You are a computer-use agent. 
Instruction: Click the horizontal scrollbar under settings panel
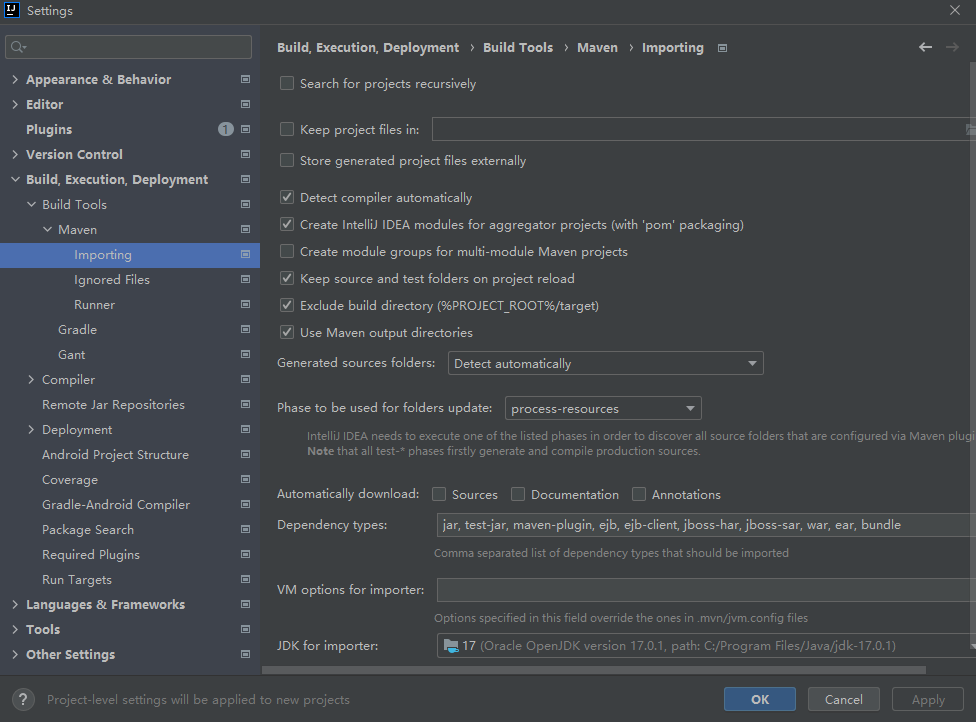pyautogui.click(x=594, y=670)
